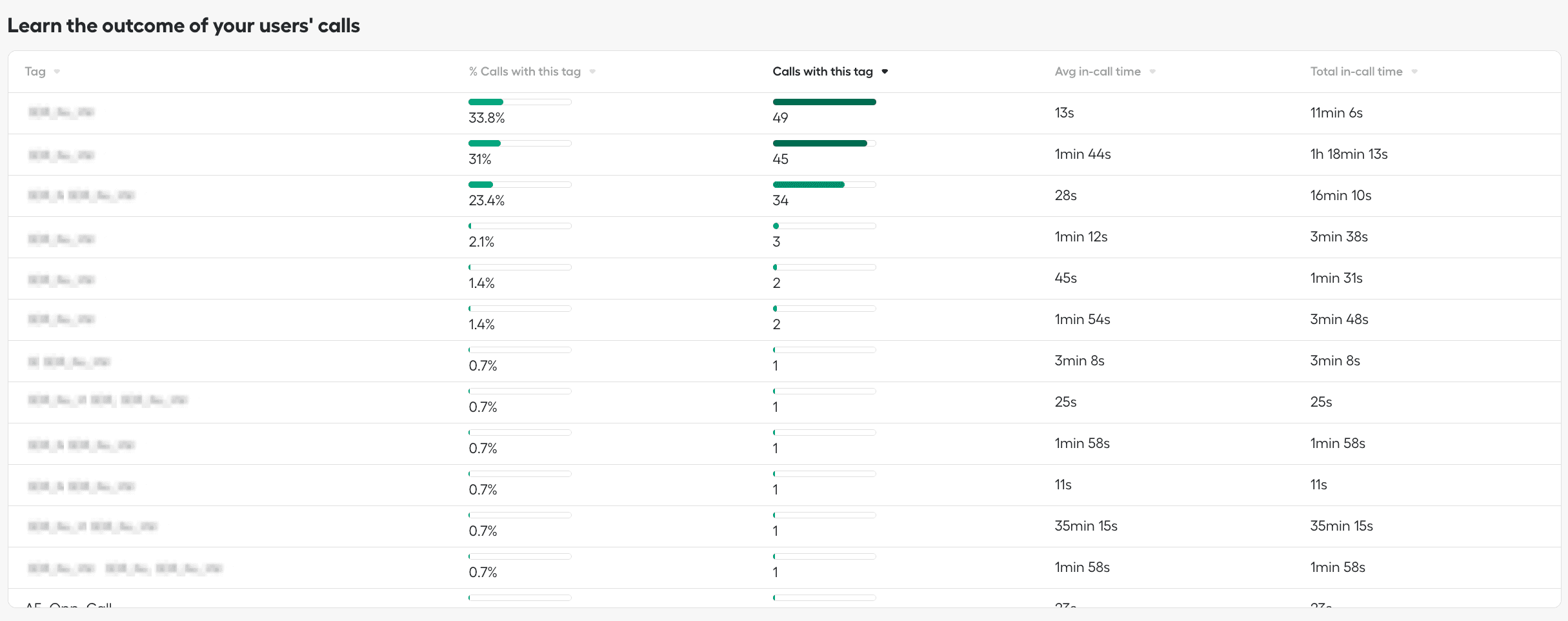Viewport: 1568px width, 621px height.
Task: Click the Tag column header label
Action: 35,71
